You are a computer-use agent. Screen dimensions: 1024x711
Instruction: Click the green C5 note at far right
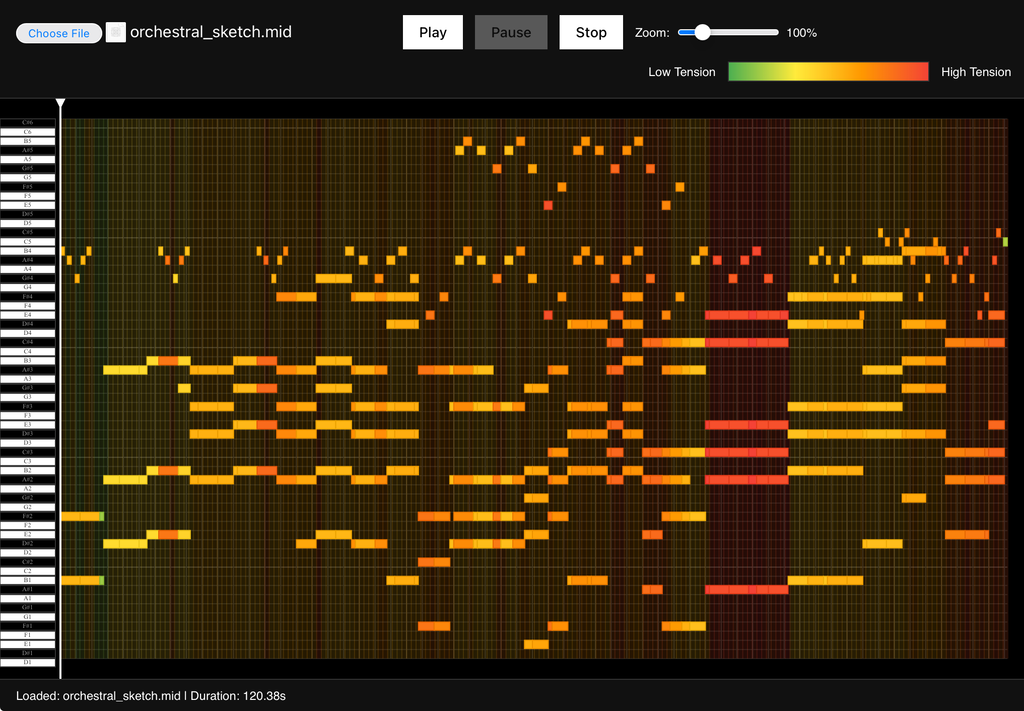[1005, 242]
